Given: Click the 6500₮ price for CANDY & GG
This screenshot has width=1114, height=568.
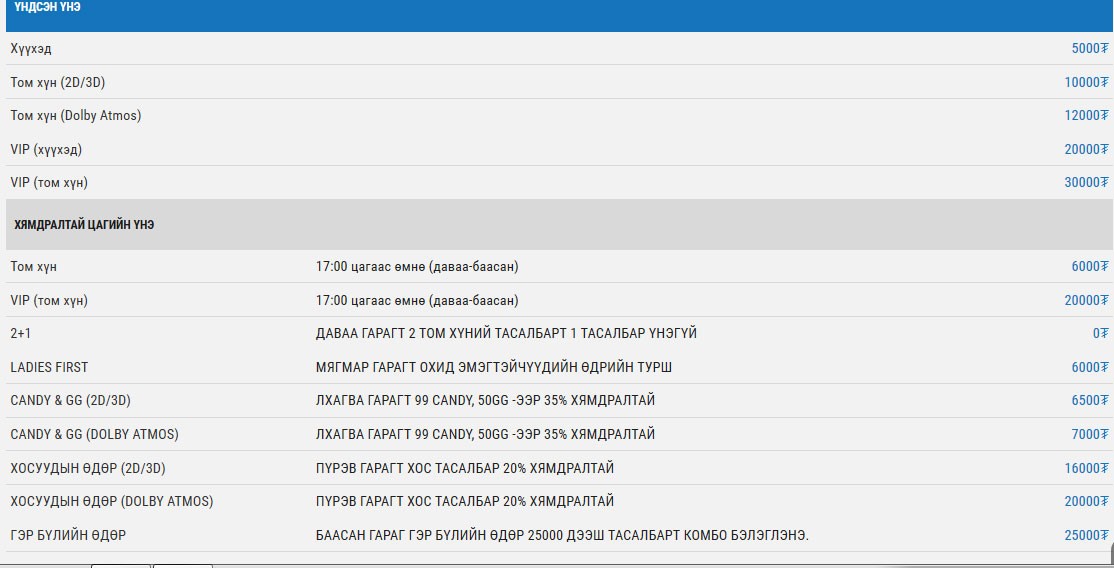Looking at the screenshot, I should 1089,401.
